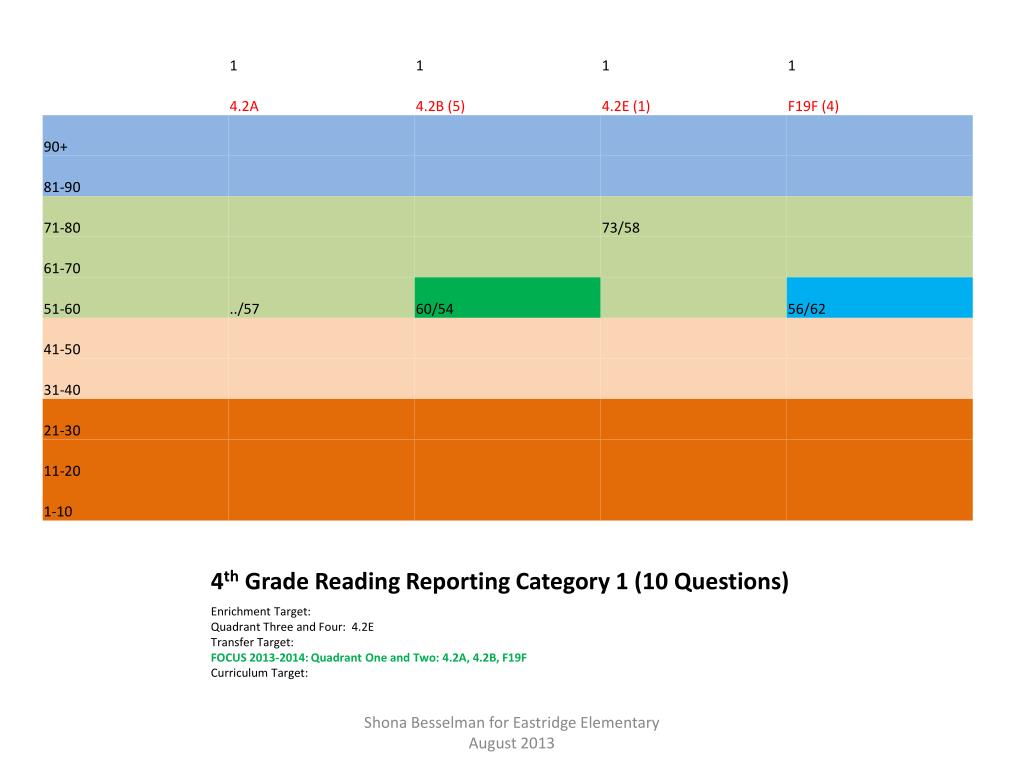The height and width of the screenshot is (768, 1024).
Task: Click the 31-40 row label
Action: click(x=62, y=390)
